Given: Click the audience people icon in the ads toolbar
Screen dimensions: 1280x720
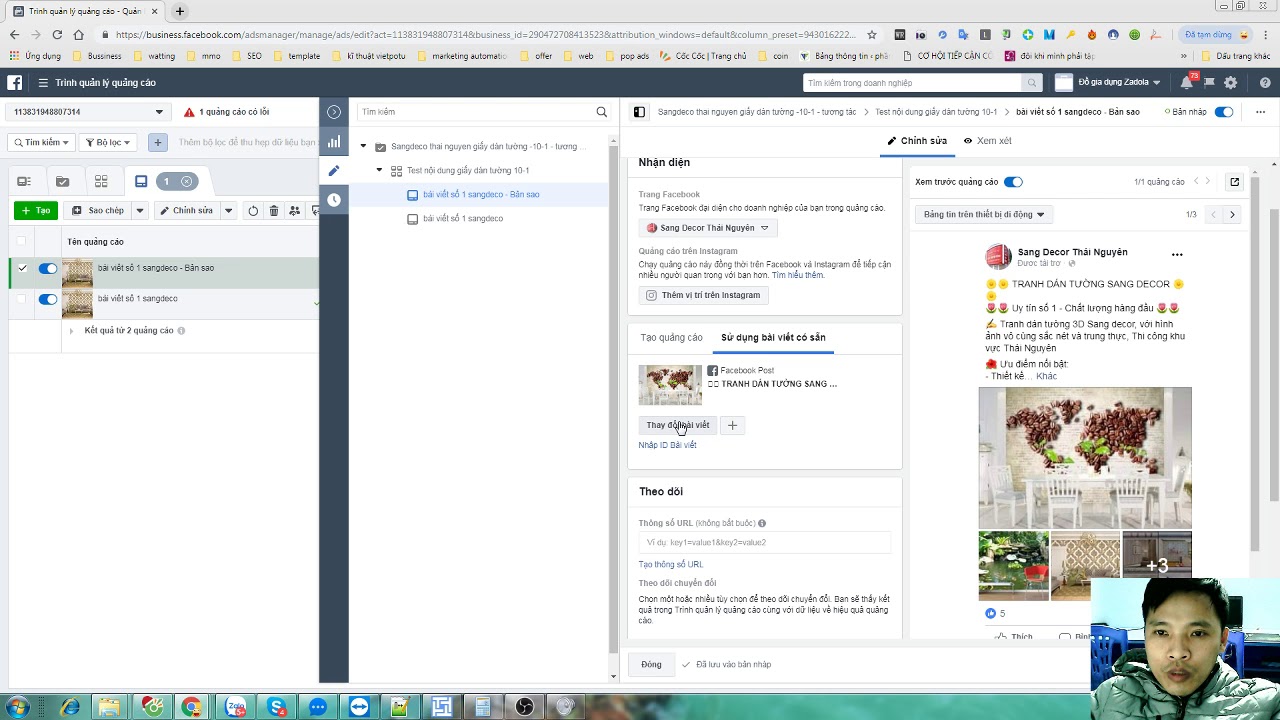Looking at the screenshot, I should coord(294,211).
